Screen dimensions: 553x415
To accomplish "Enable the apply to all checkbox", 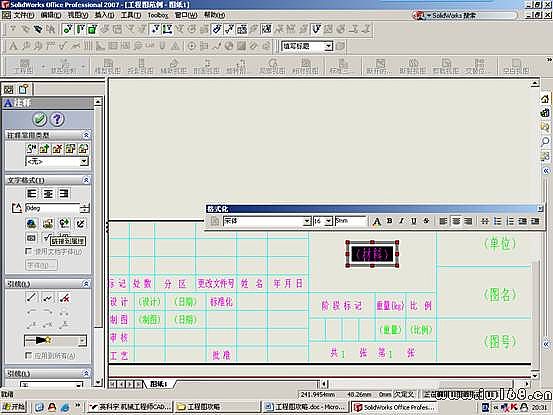I will [29, 355].
